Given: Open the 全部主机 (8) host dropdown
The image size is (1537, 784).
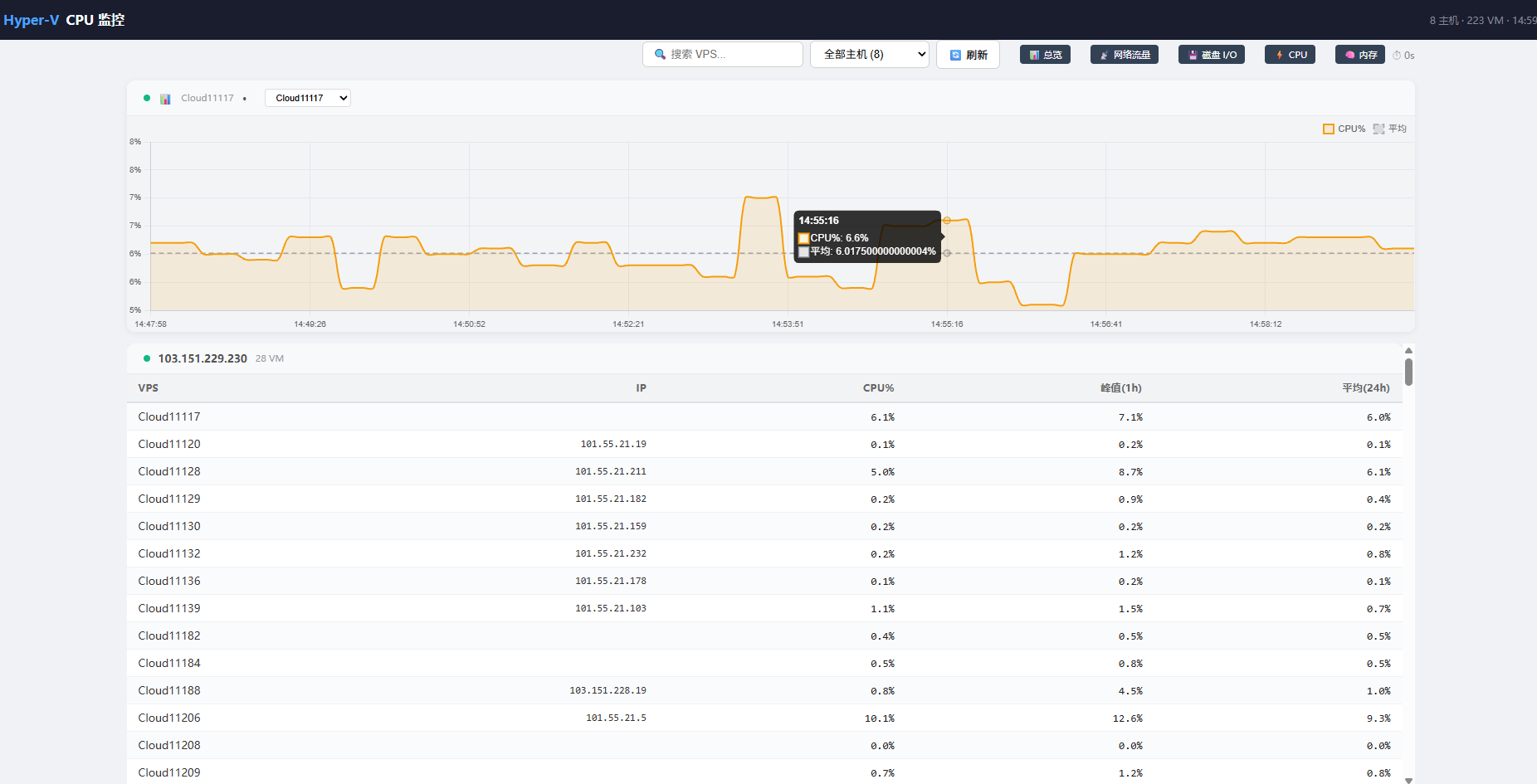Looking at the screenshot, I should click(869, 55).
